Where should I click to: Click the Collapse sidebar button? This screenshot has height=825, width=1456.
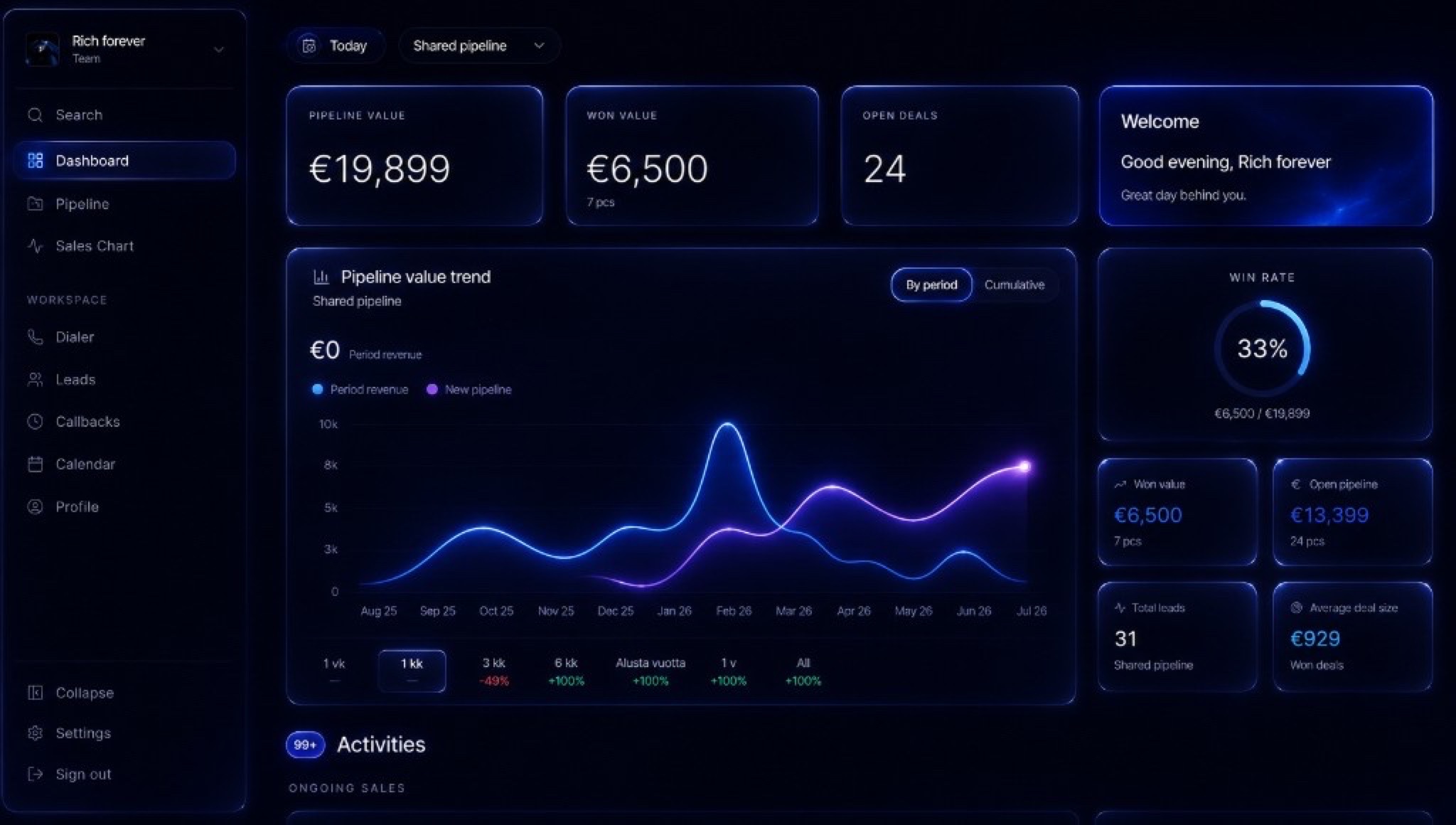pyautogui.click(x=124, y=692)
